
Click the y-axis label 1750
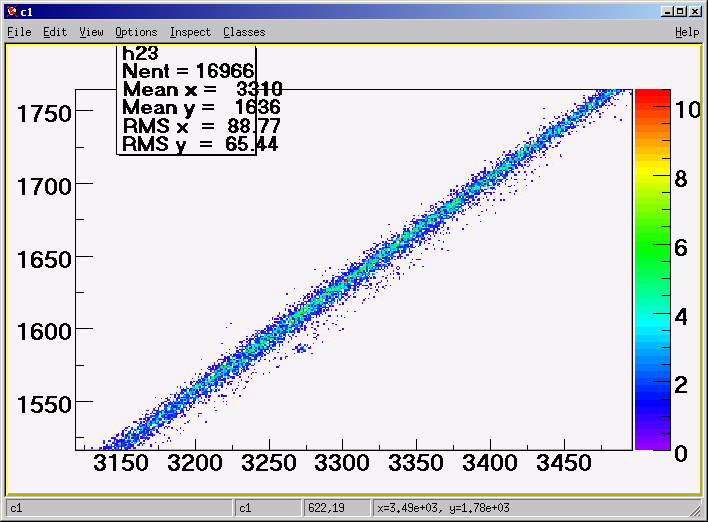click(44, 113)
